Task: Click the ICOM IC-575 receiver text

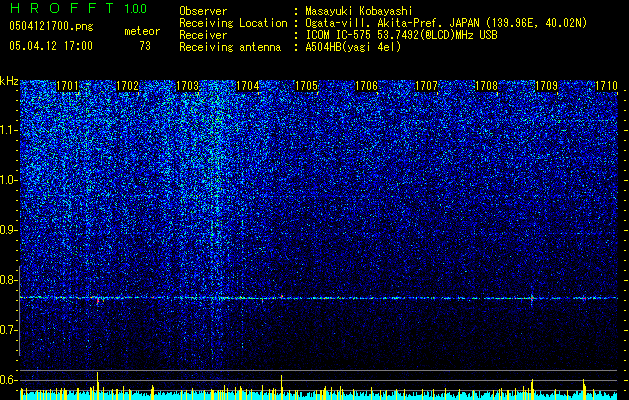Action: click(401, 35)
